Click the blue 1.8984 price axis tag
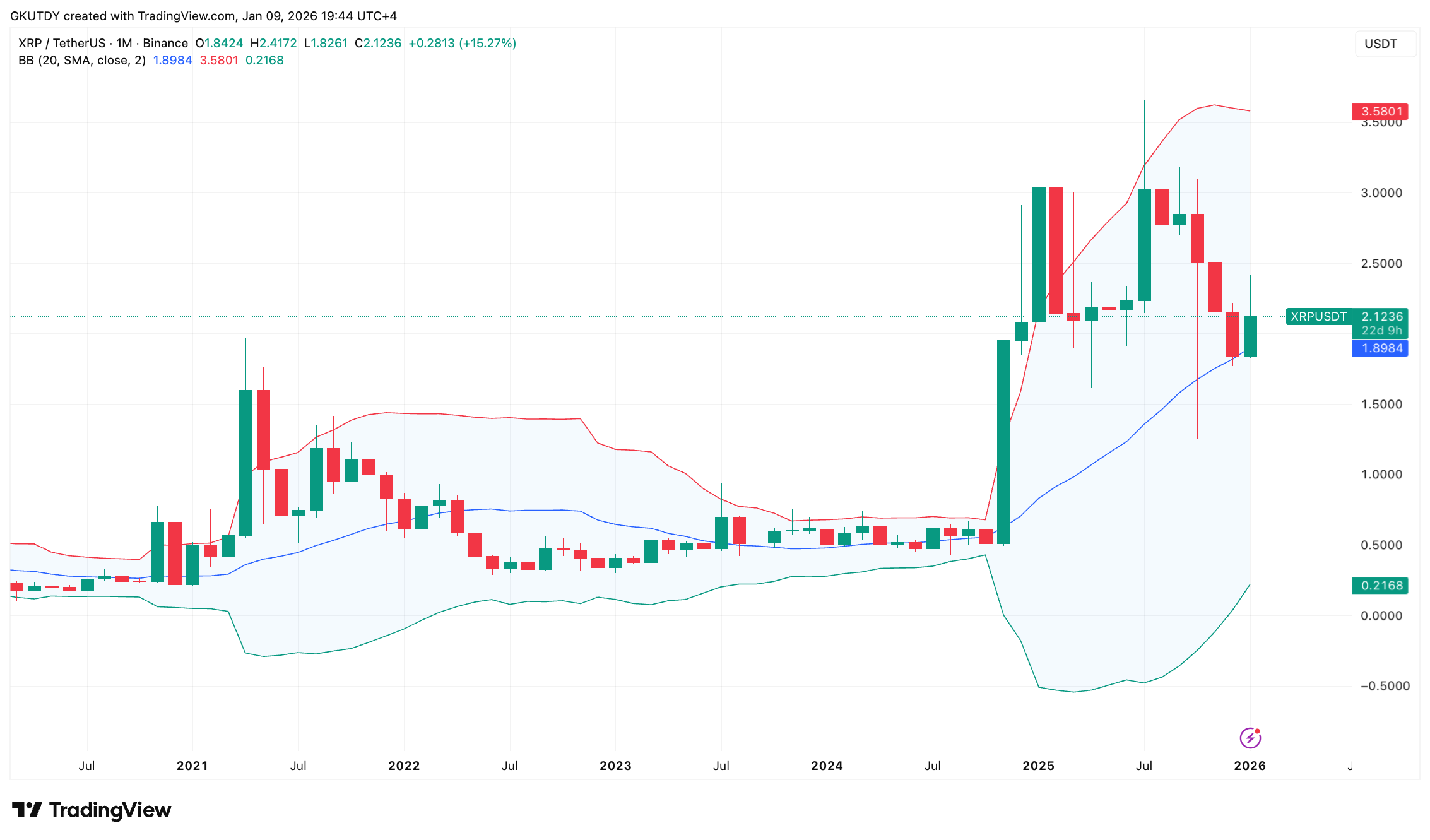Screen dimensions: 1430x840 tap(1381, 348)
